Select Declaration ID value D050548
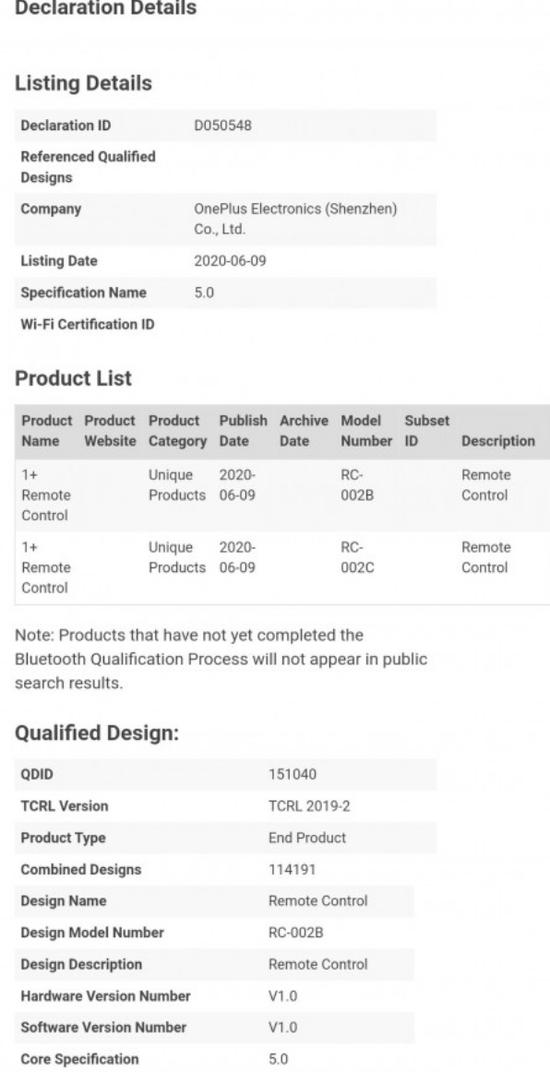Screen dimensions: 550x1072 point(223,126)
